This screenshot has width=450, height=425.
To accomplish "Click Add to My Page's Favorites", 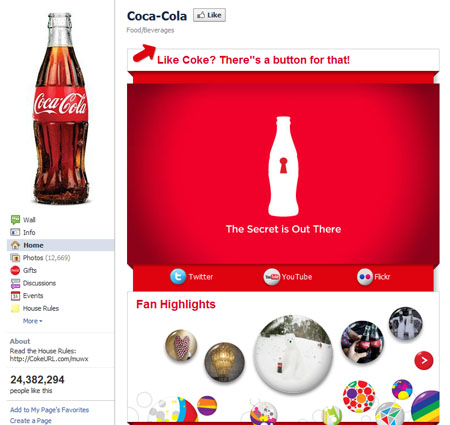I will pyautogui.click(x=49, y=410).
